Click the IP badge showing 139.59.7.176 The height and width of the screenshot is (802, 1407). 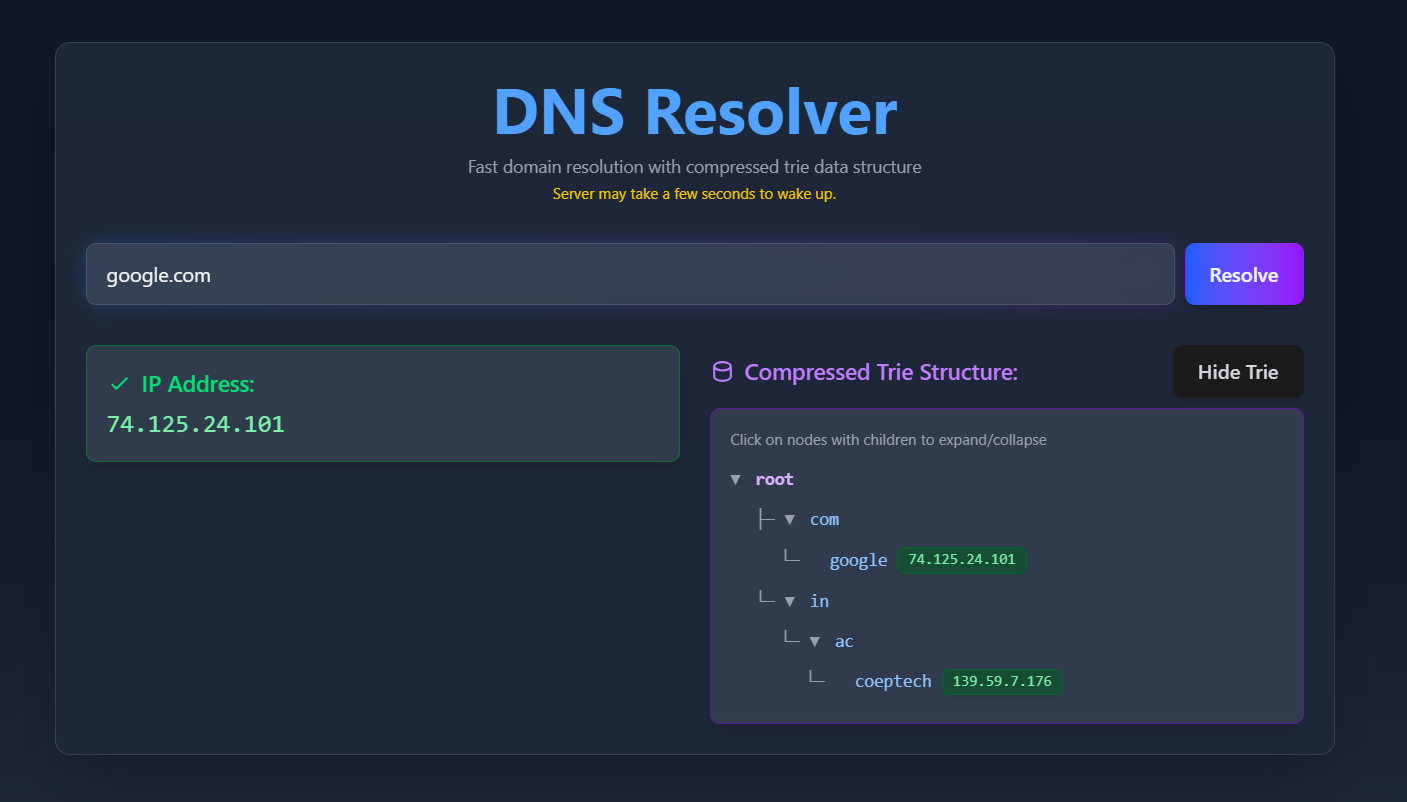(x=1001, y=681)
